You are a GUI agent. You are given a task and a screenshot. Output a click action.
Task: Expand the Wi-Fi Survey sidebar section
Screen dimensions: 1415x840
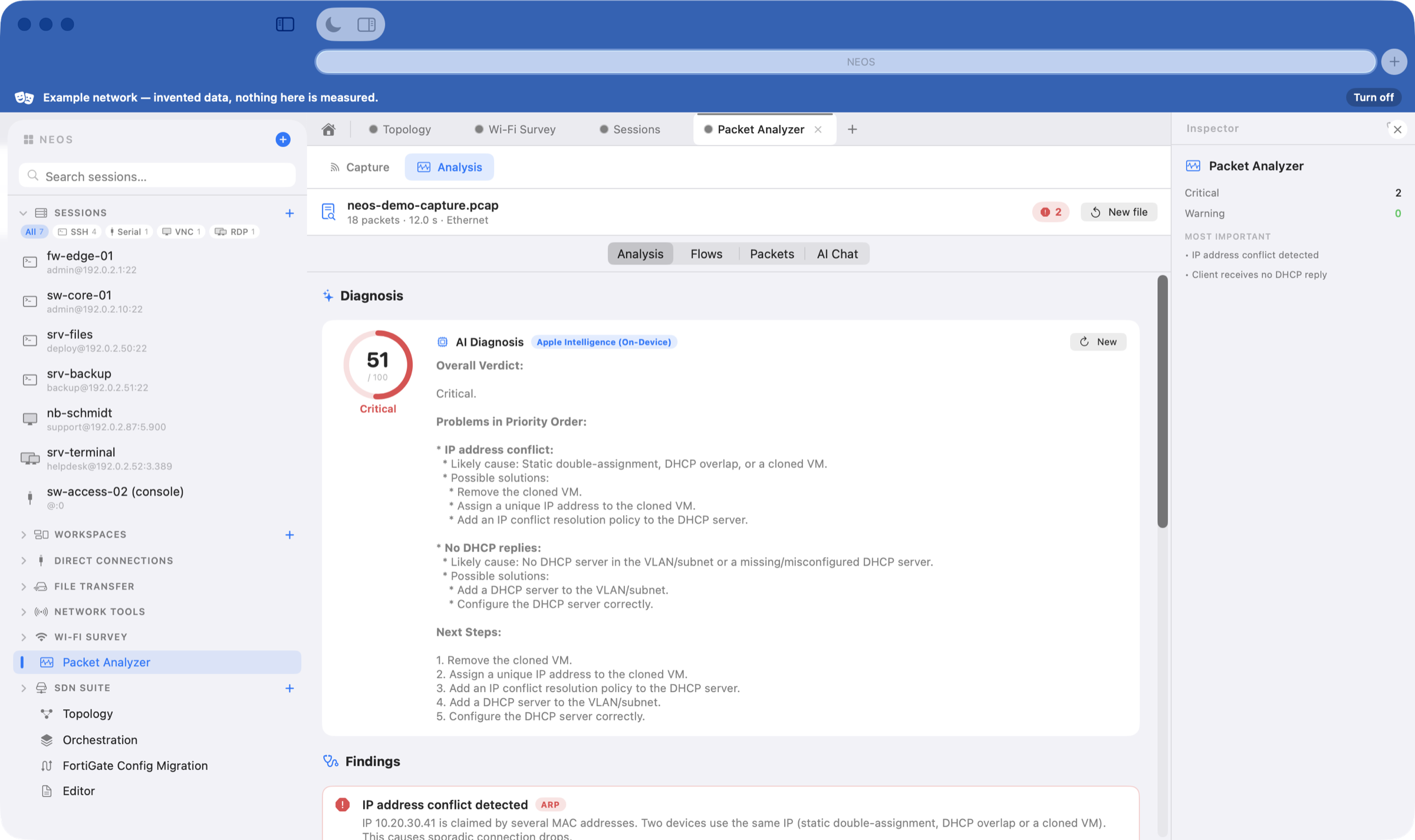[x=23, y=637]
